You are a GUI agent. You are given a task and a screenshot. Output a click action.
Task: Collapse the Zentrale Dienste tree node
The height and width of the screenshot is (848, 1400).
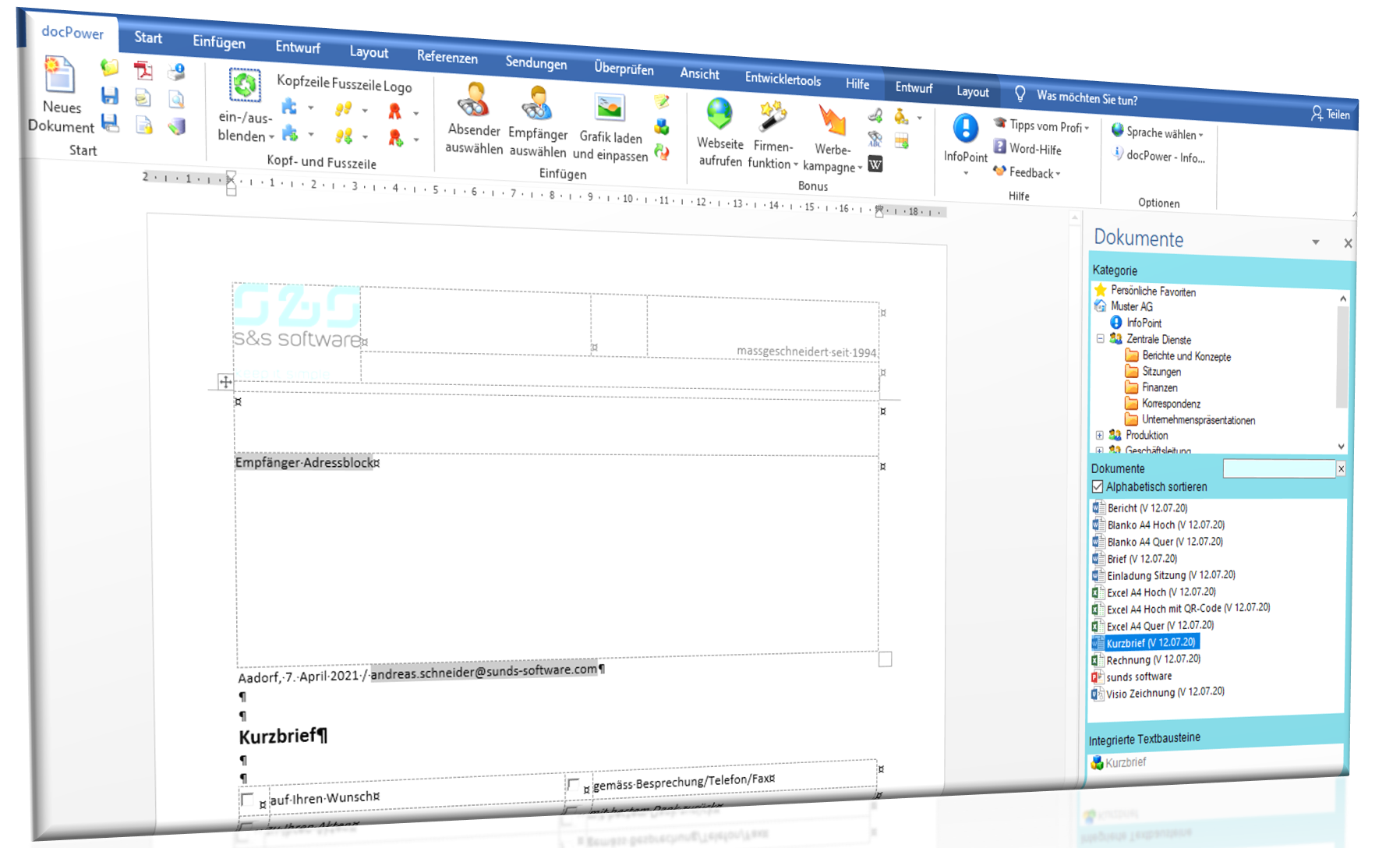coord(1099,340)
